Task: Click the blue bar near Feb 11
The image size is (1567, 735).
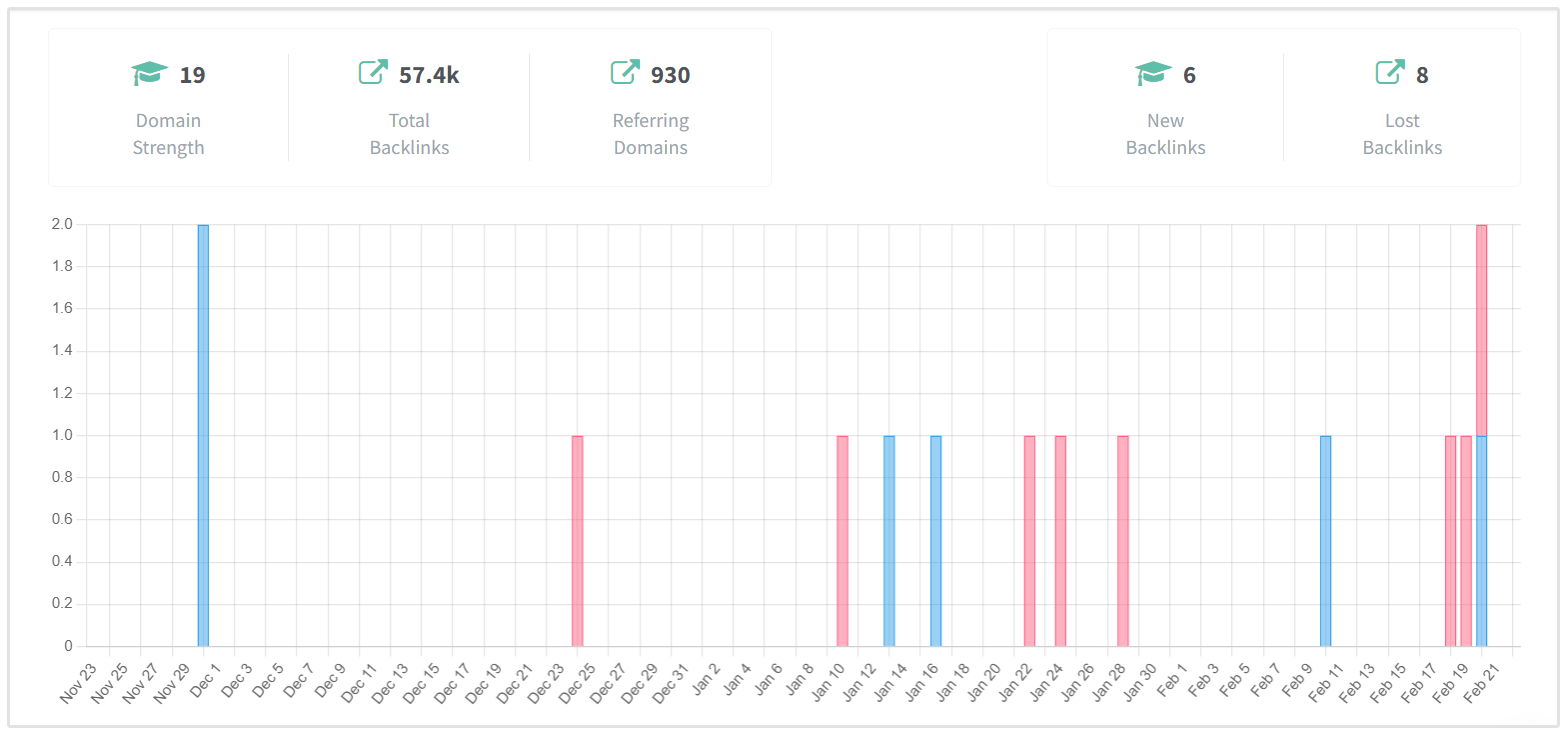Action: [1325, 540]
